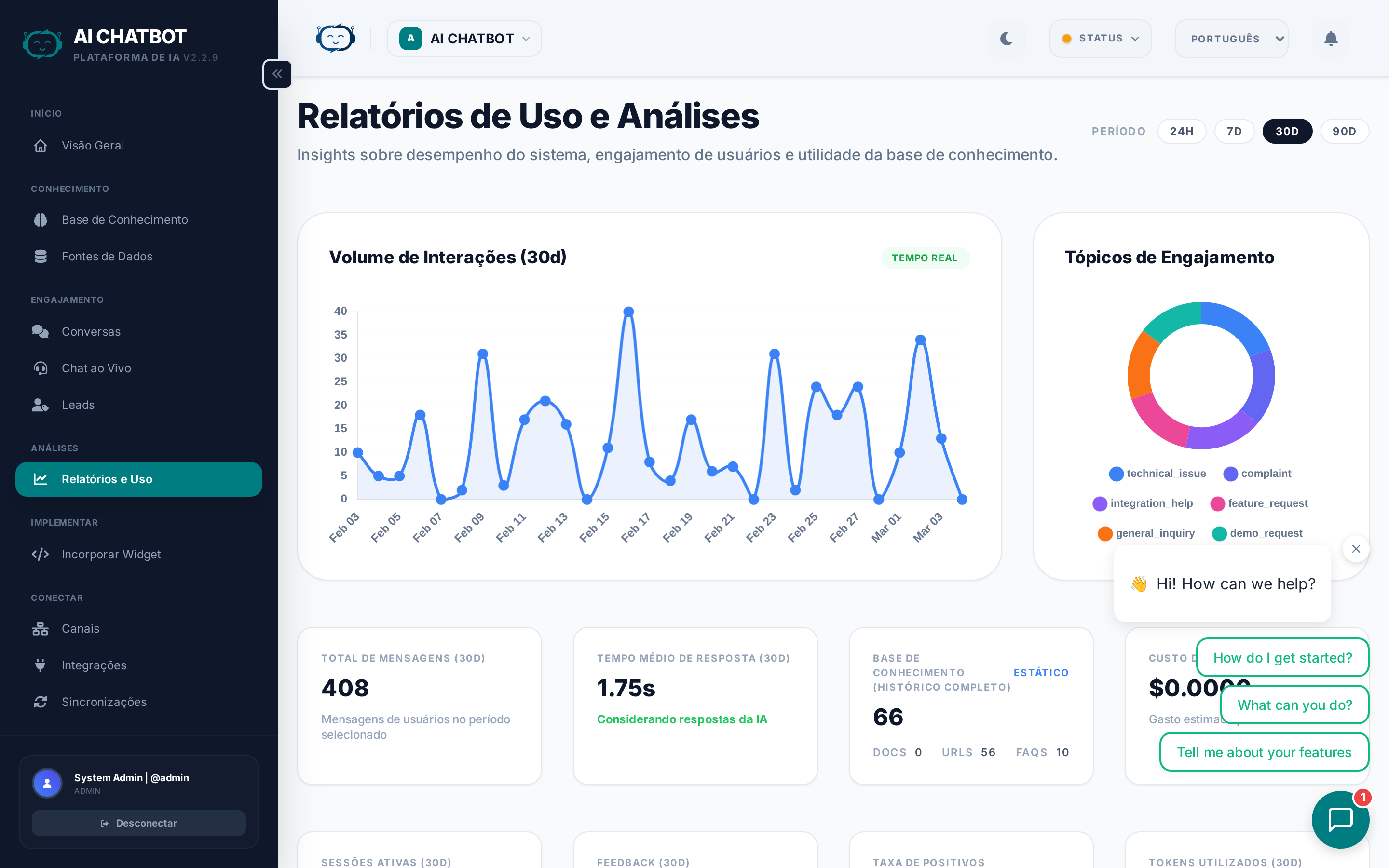
Task: Open the AI CHATBOT project dropdown
Action: point(464,39)
